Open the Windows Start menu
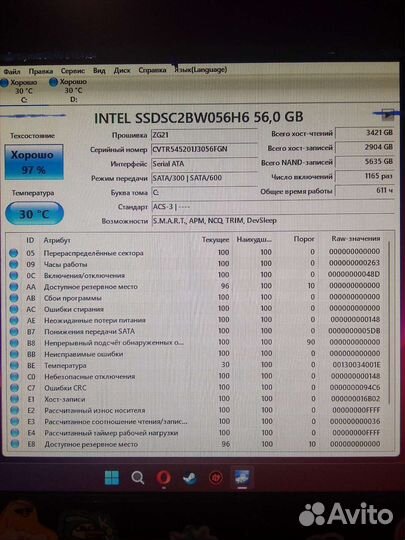This screenshot has width=405, height=540. click(112, 478)
